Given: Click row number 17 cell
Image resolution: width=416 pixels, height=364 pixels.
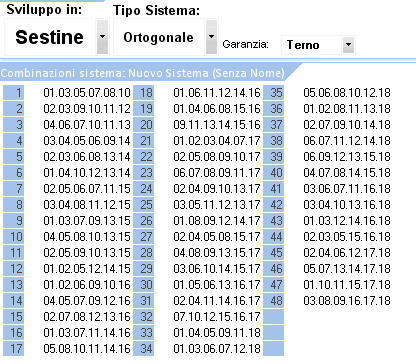Looking at the screenshot, I should click(x=14, y=348).
